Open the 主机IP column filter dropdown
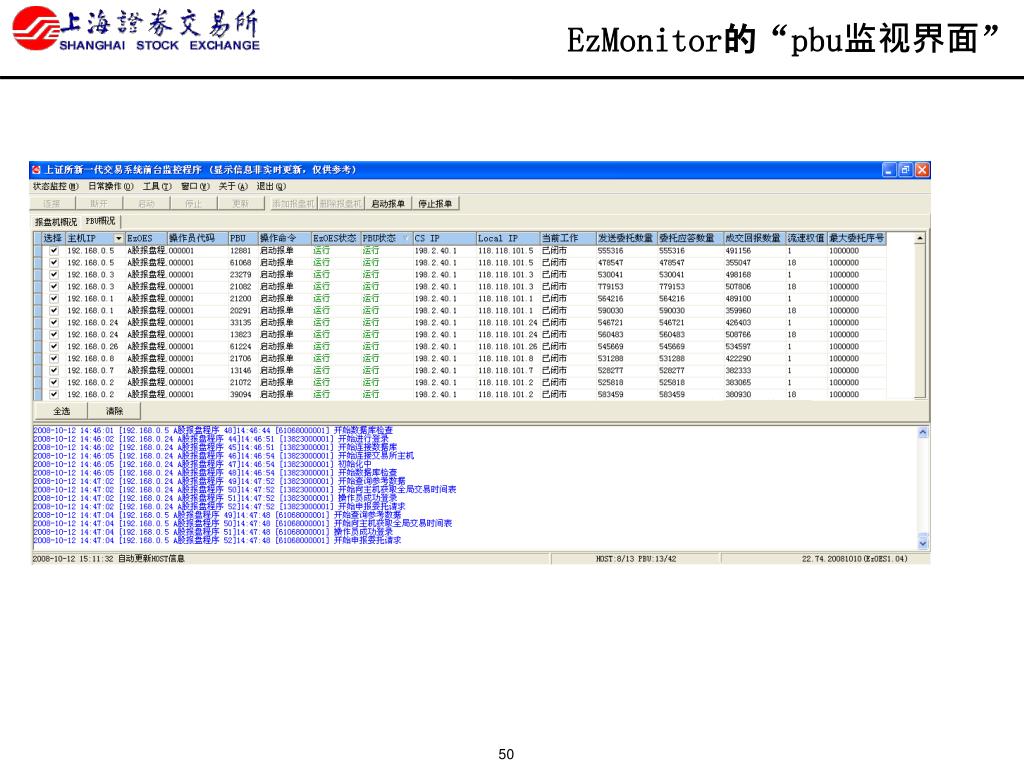The width and height of the screenshot is (1024, 768). tap(118, 238)
